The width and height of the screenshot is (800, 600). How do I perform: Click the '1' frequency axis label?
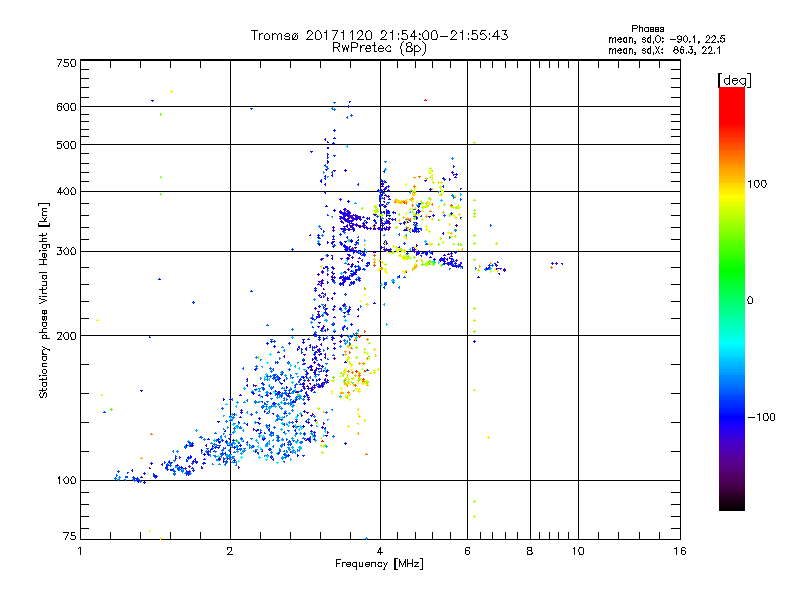(80, 551)
